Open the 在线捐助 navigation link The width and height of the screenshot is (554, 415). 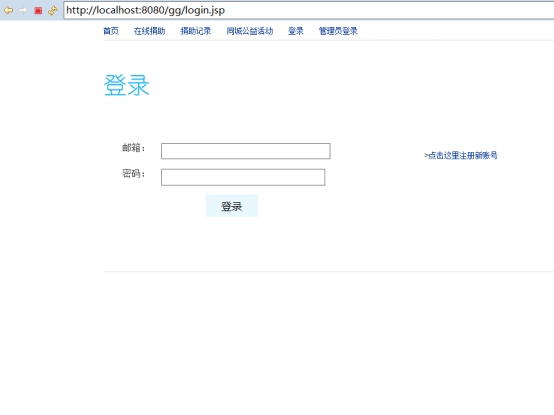pos(149,31)
